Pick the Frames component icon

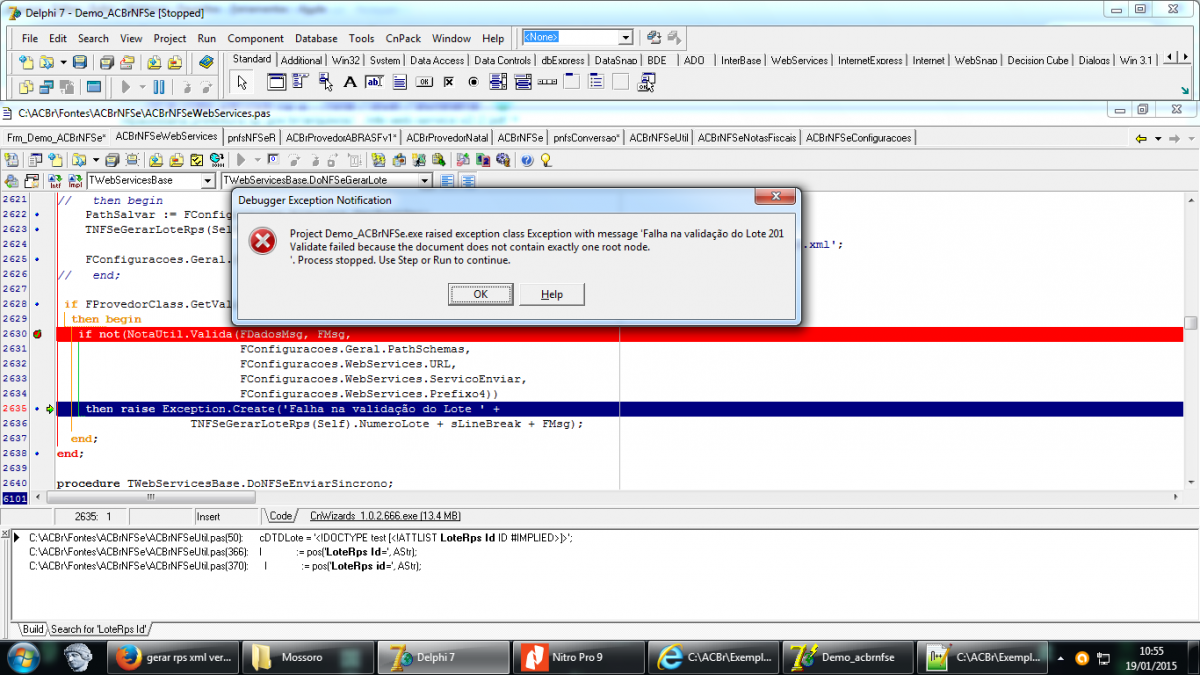pos(277,82)
